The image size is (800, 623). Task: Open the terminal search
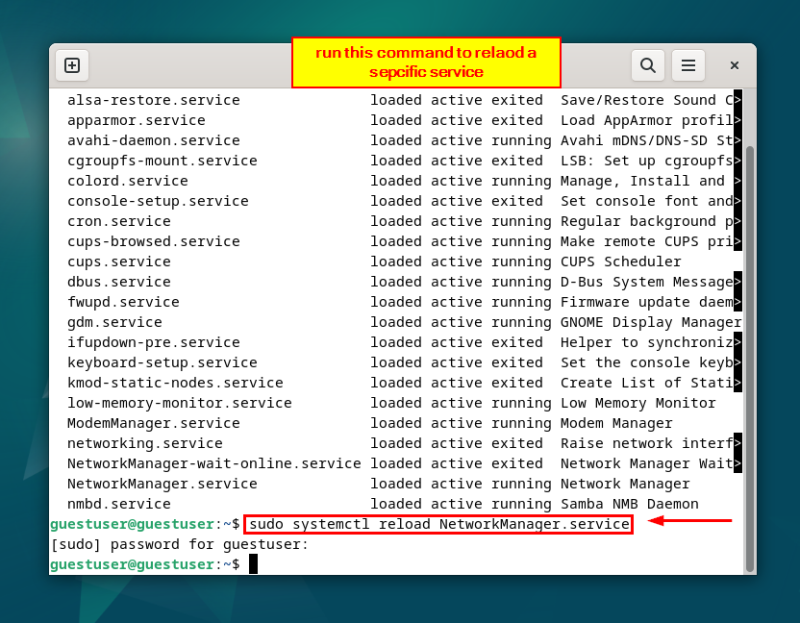[x=648, y=64]
